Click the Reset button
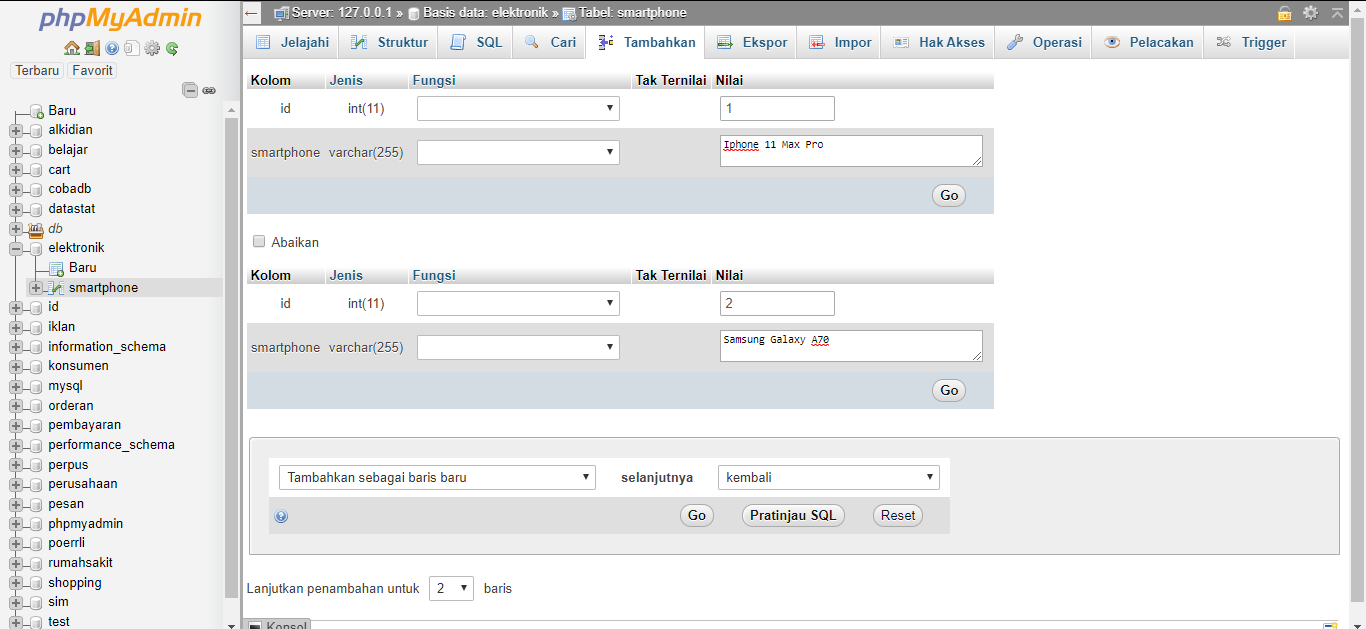The width and height of the screenshot is (1366, 629). pyautogui.click(x=898, y=516)
